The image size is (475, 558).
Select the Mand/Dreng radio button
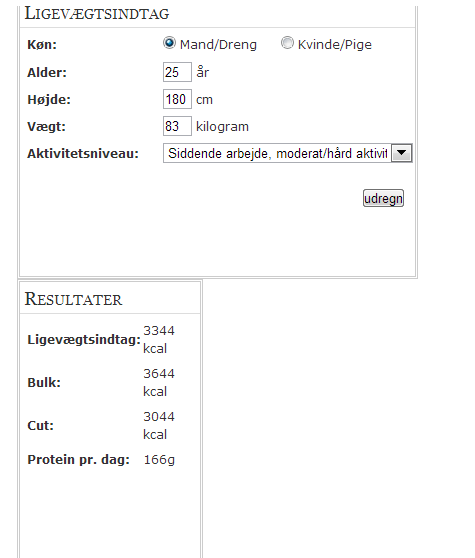click(x=169, y=43)
